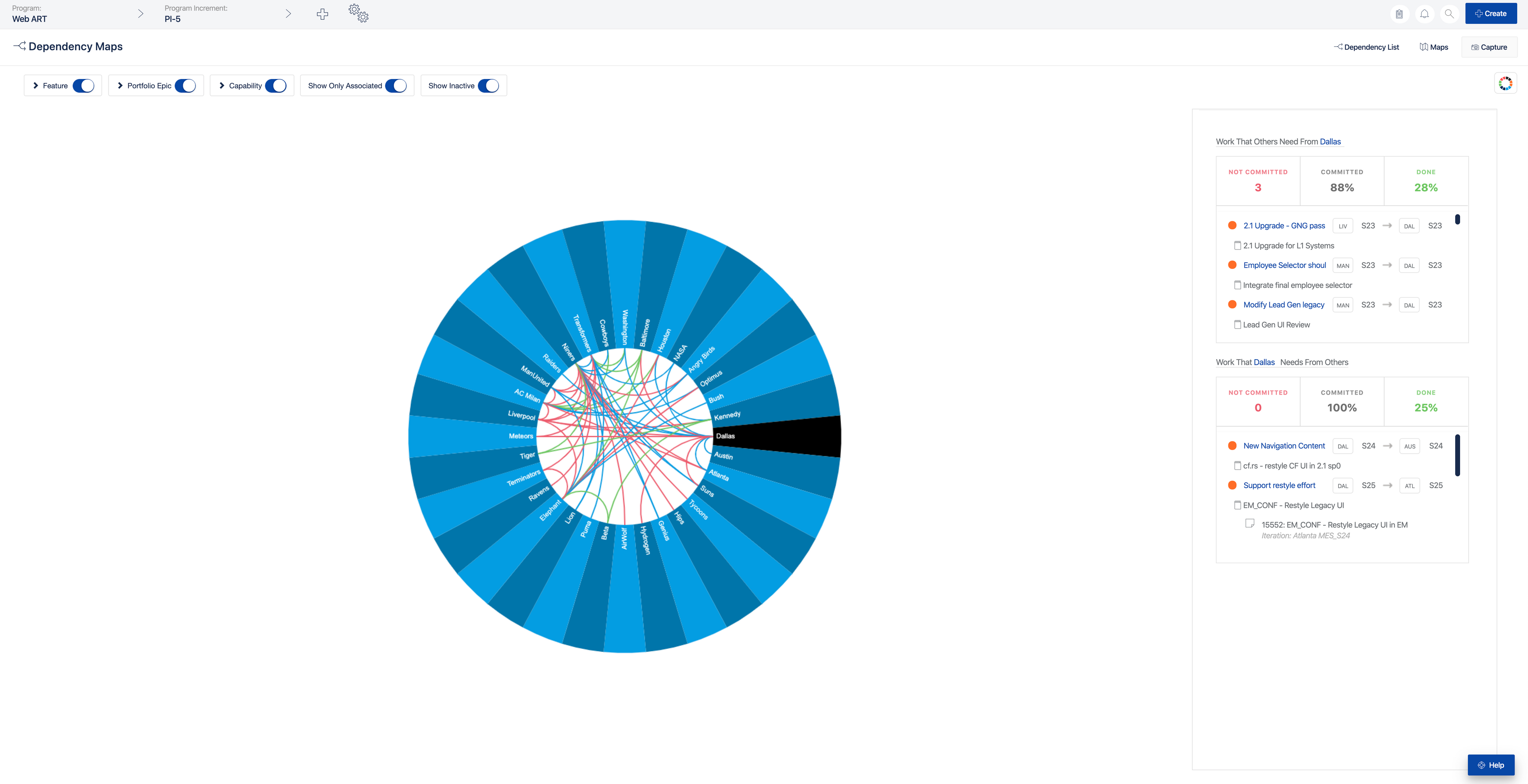Toggle Show Only Associated switch
The height and width of the screenshot is (784, 1528).
[396, 86]
